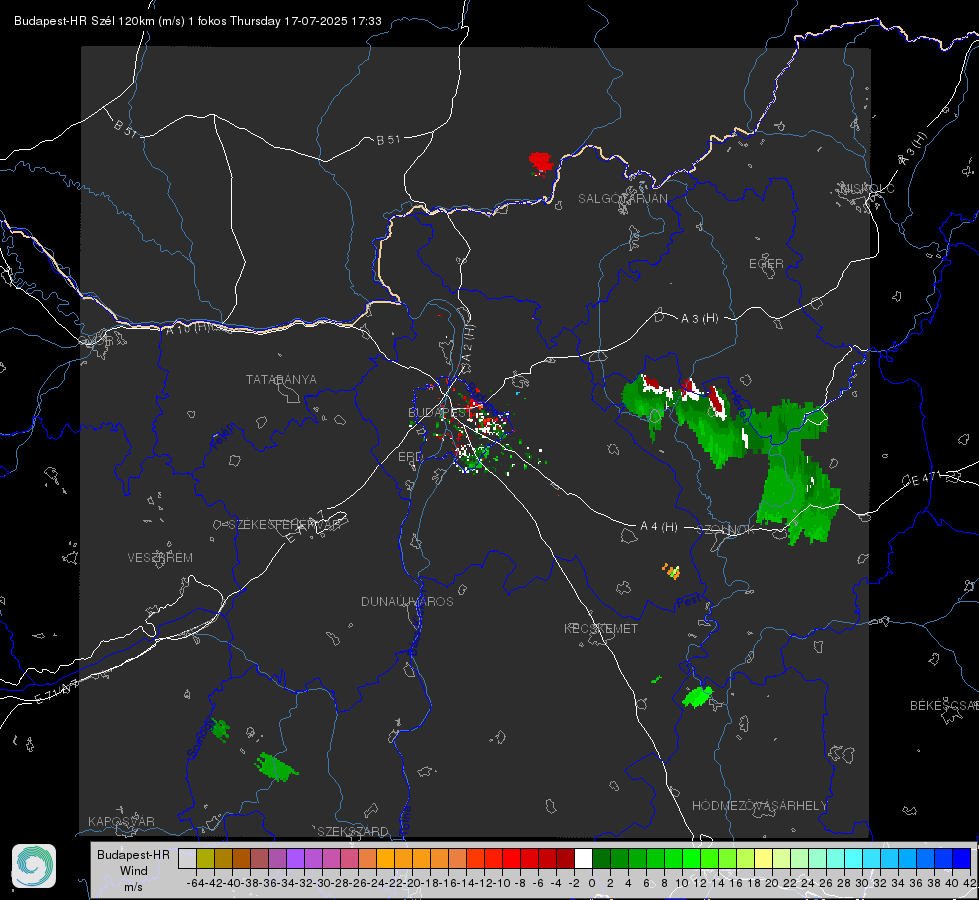979x900 pixels.
Task: Click the green echo northeast of Kaposvár
Action: point(275,767)
